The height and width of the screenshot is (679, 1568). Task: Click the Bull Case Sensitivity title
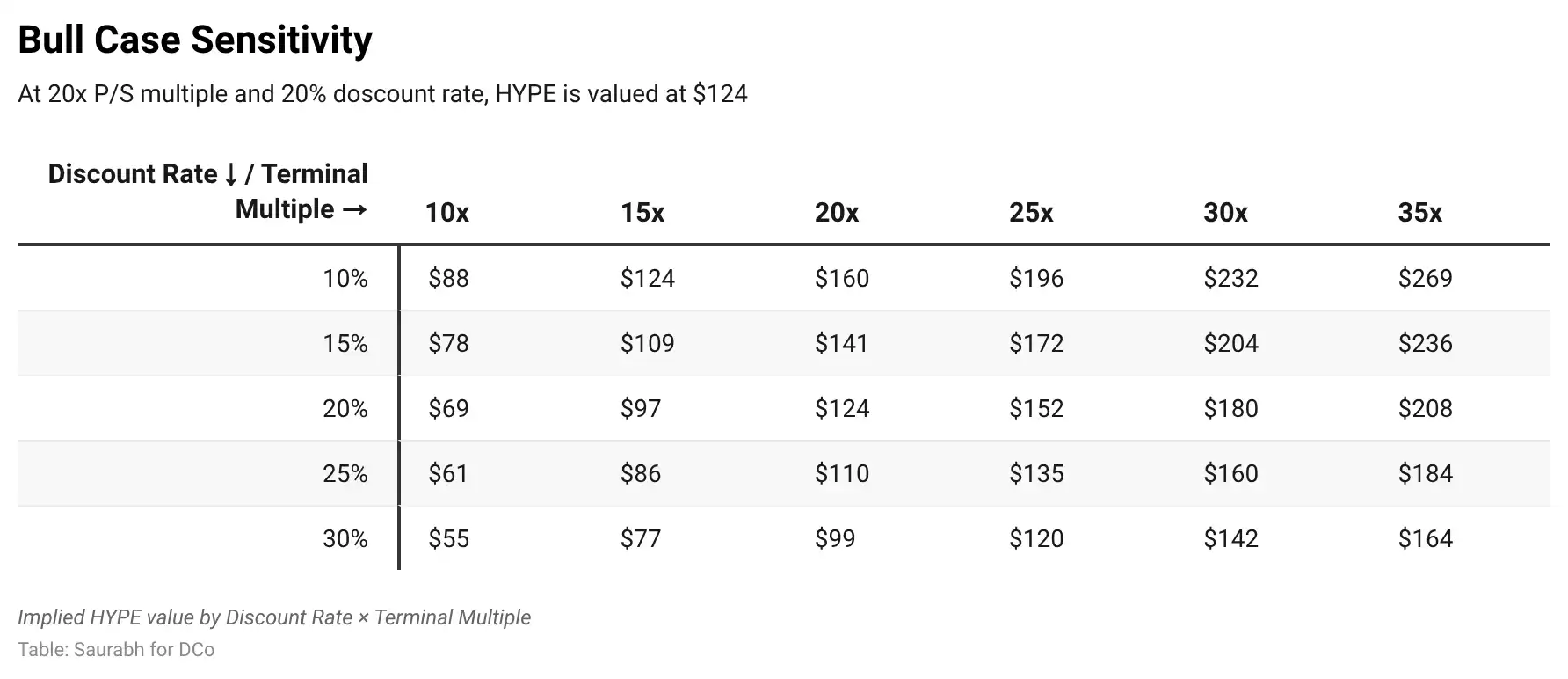coord(195,40)
